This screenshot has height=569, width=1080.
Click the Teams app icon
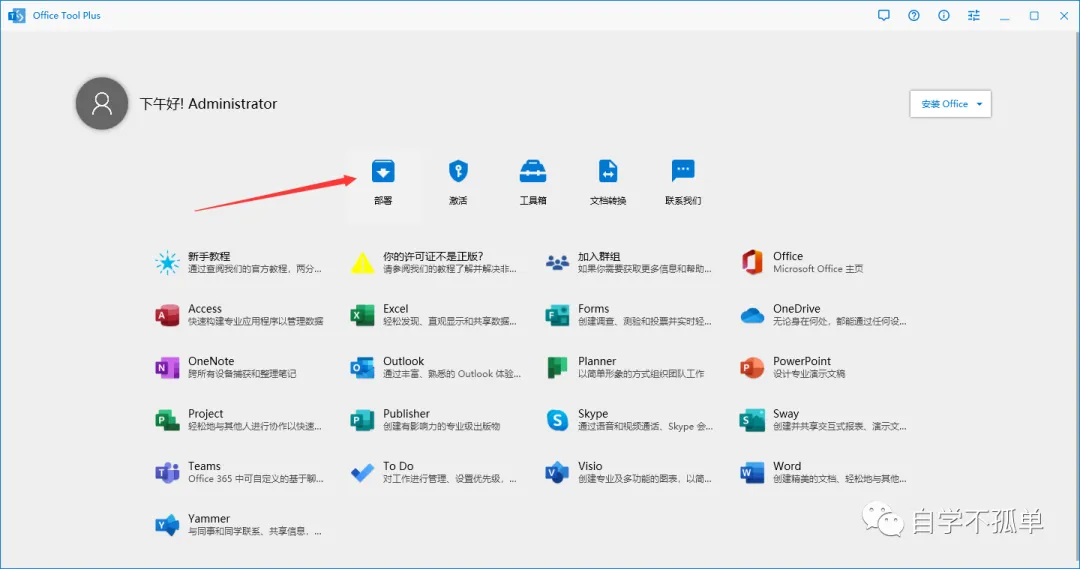click(x=167, y=473)
